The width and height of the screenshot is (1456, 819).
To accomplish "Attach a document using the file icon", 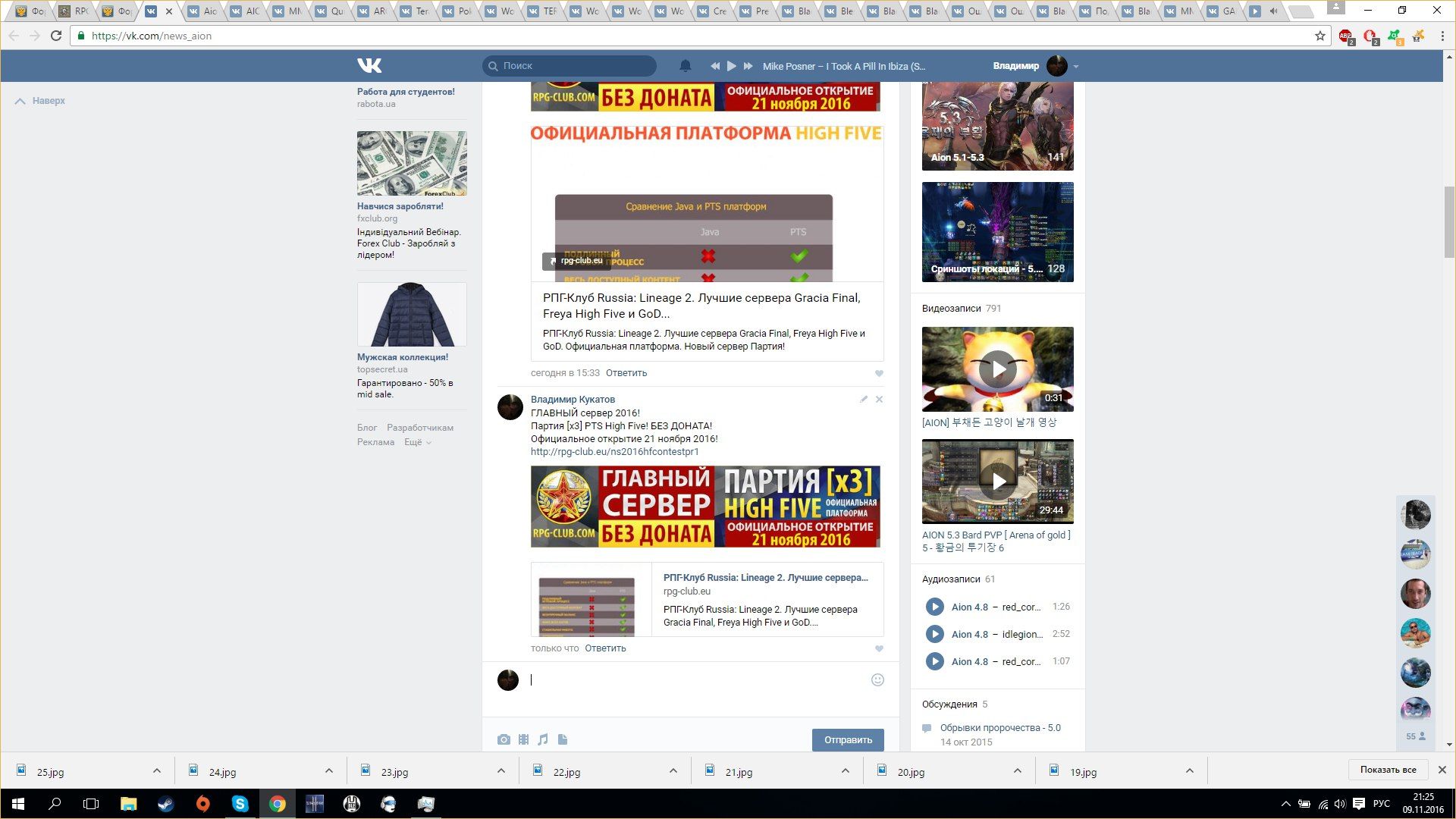I will pyautogui.click(x=563, y=739).
